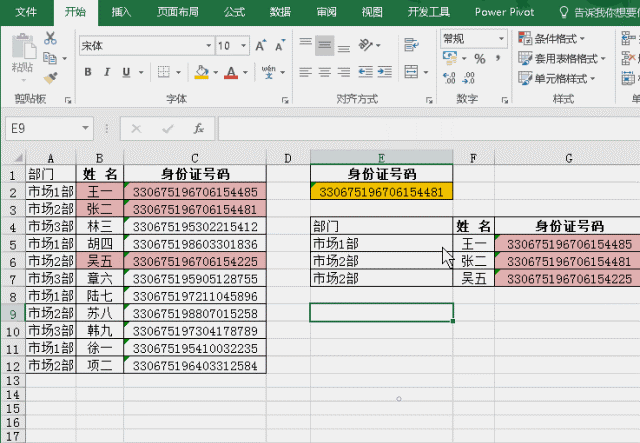Switch to the 插入 ribbon tab
Screen dimensions: 640x443
click(121, 12)
